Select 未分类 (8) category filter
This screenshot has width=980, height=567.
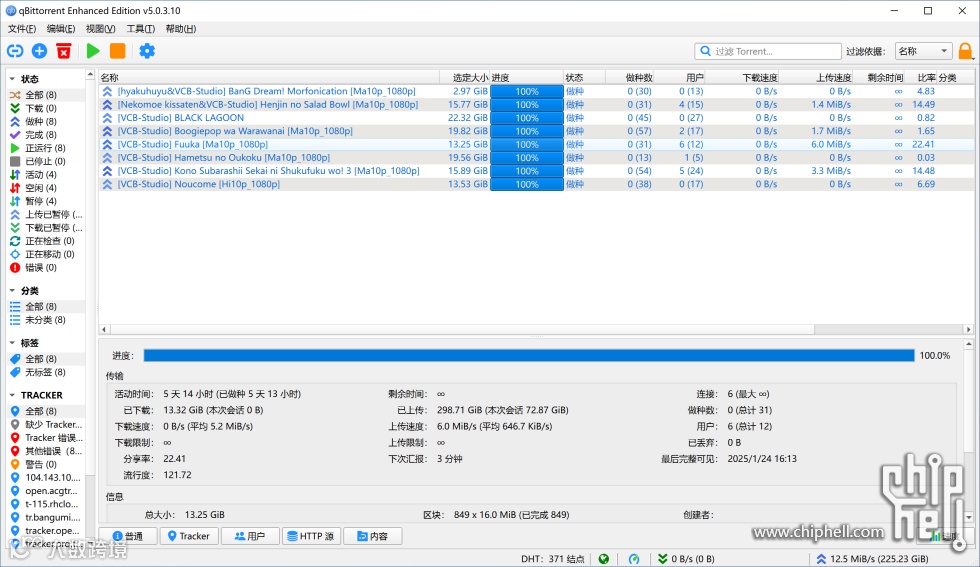click(x=38, y=320)
